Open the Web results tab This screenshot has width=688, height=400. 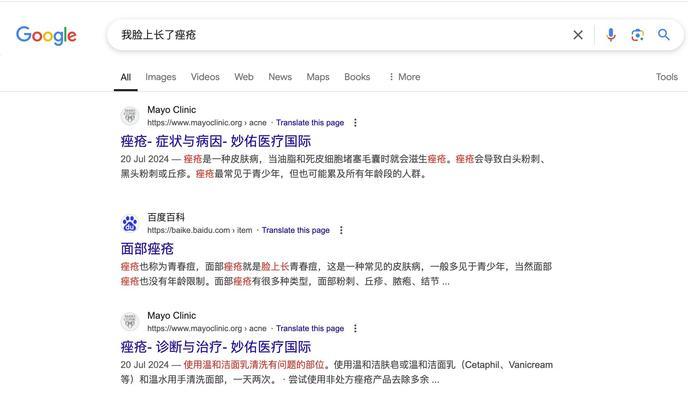coord(244,77)
